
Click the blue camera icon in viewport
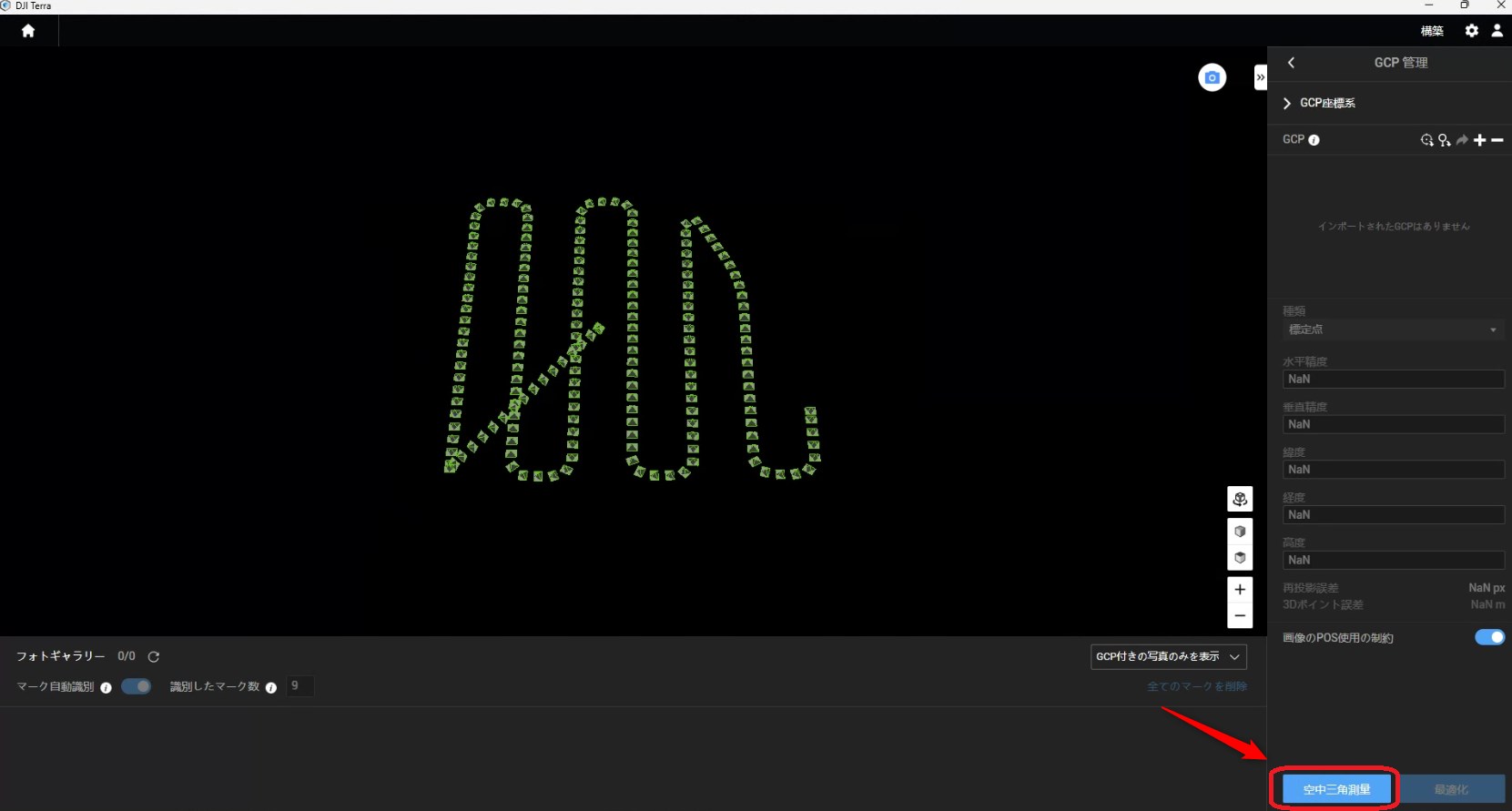(1212, 78)
